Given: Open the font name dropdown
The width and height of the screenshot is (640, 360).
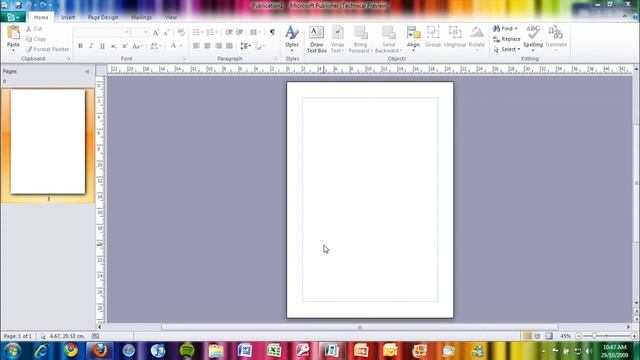Looking at the screenshot, I should 127,32.
